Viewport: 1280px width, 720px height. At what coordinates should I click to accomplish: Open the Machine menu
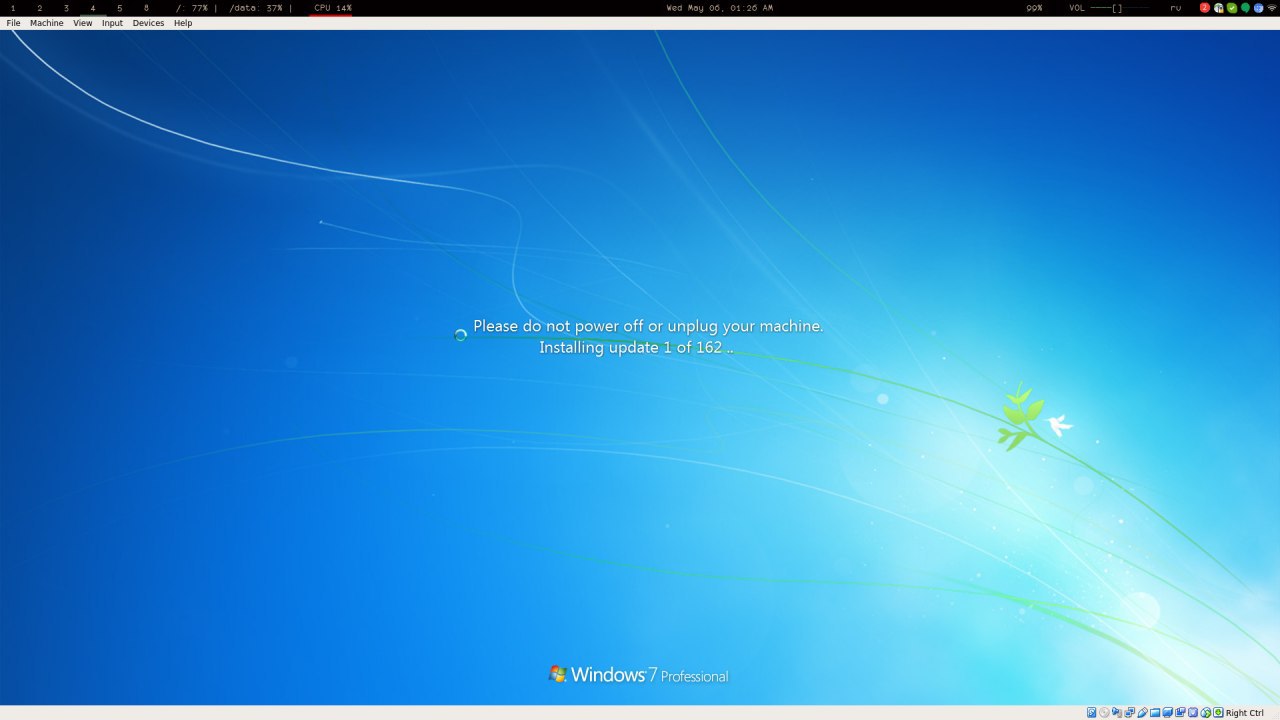[x=46, y=23]
